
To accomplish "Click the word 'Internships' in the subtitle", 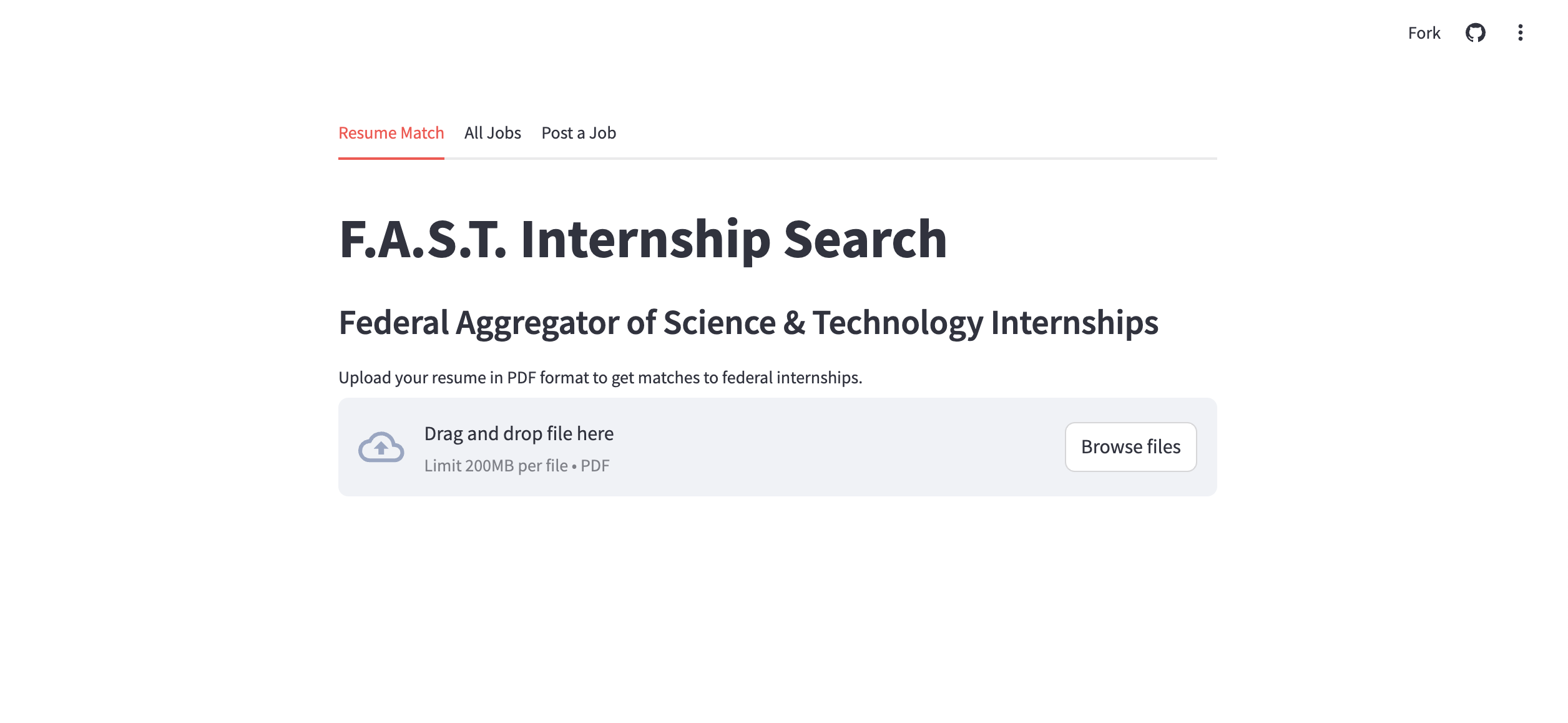I will (x=1074, y=323).
